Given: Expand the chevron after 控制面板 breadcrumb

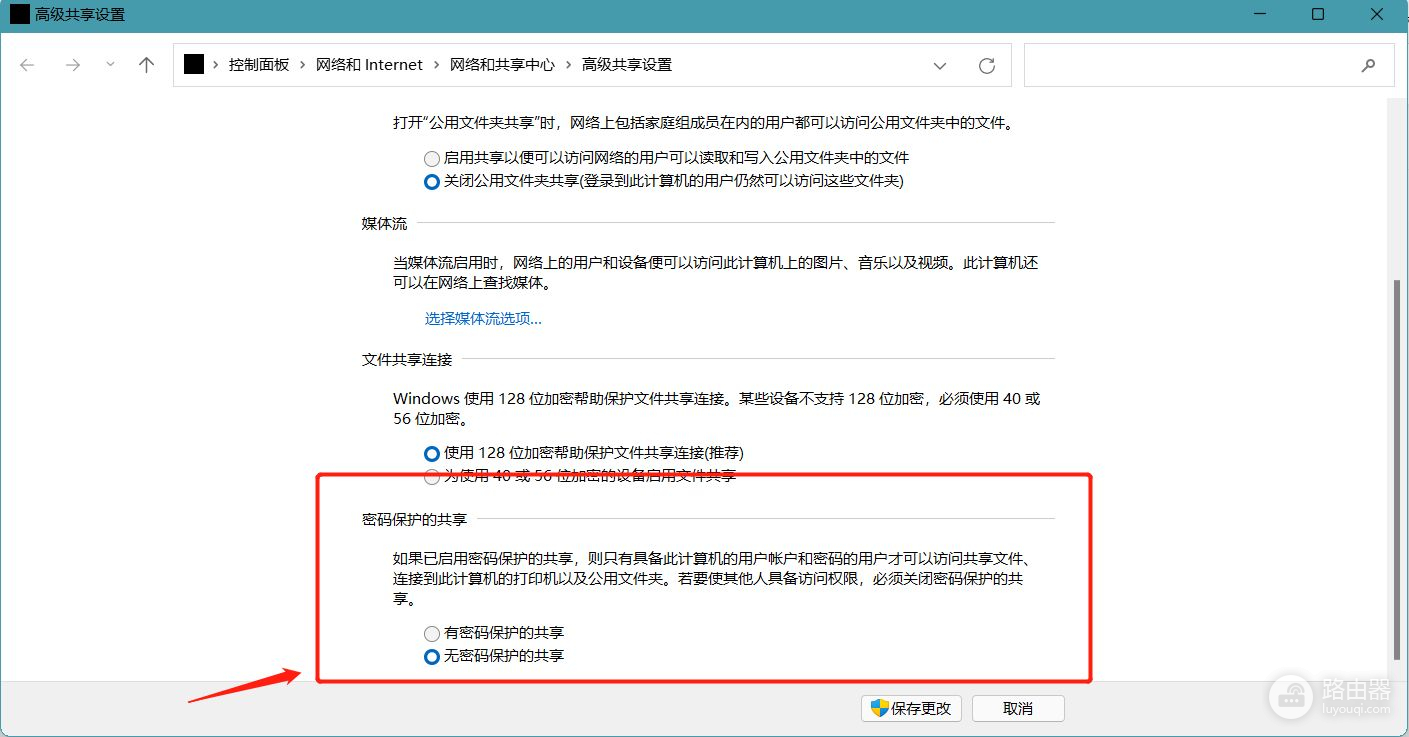Looking at the screenshot, I should coord(303,64).
